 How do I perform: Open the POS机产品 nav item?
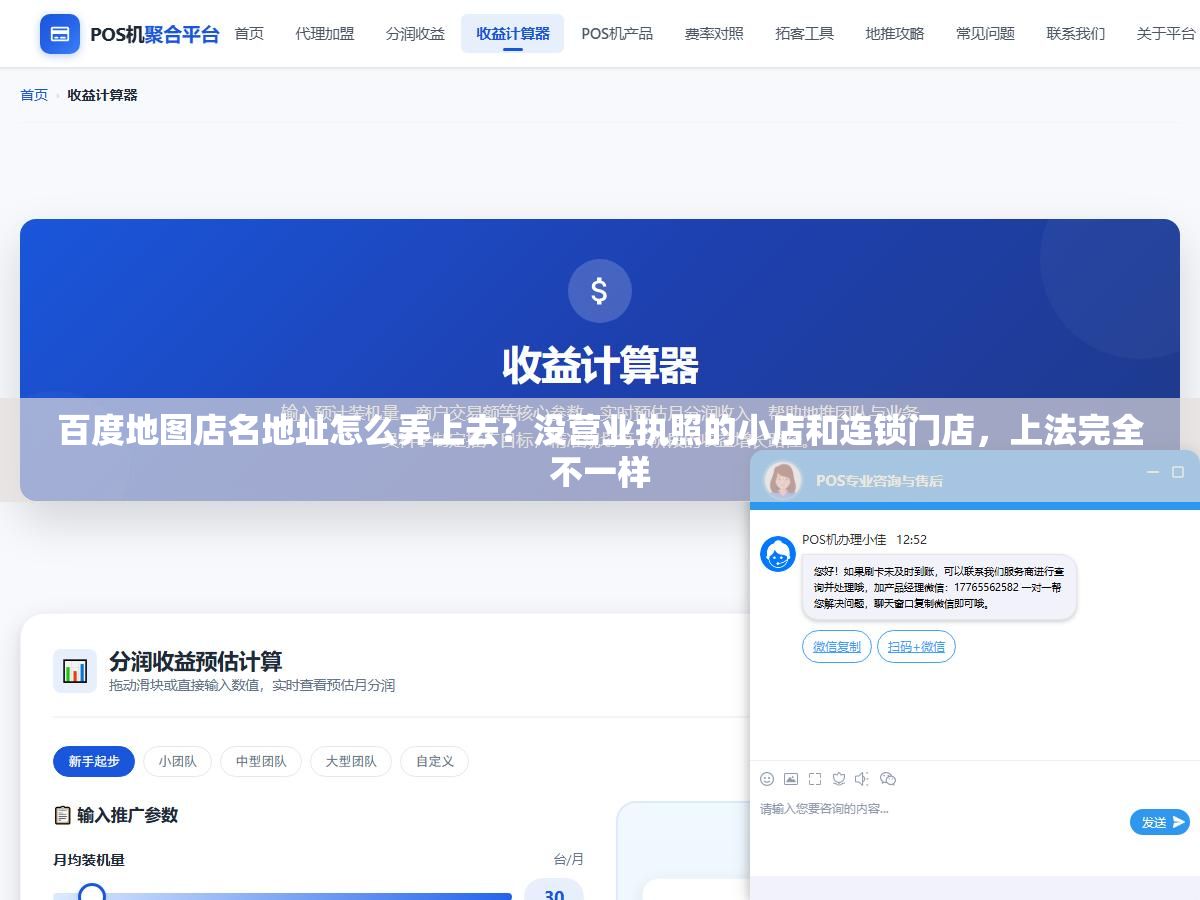617,34
